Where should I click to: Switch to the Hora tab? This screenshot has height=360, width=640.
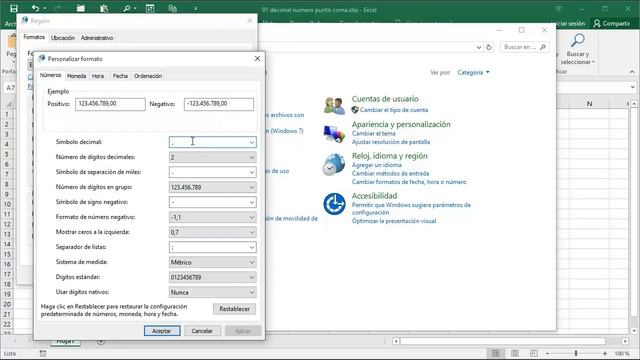pyautogui.click(x=98, y=76)
